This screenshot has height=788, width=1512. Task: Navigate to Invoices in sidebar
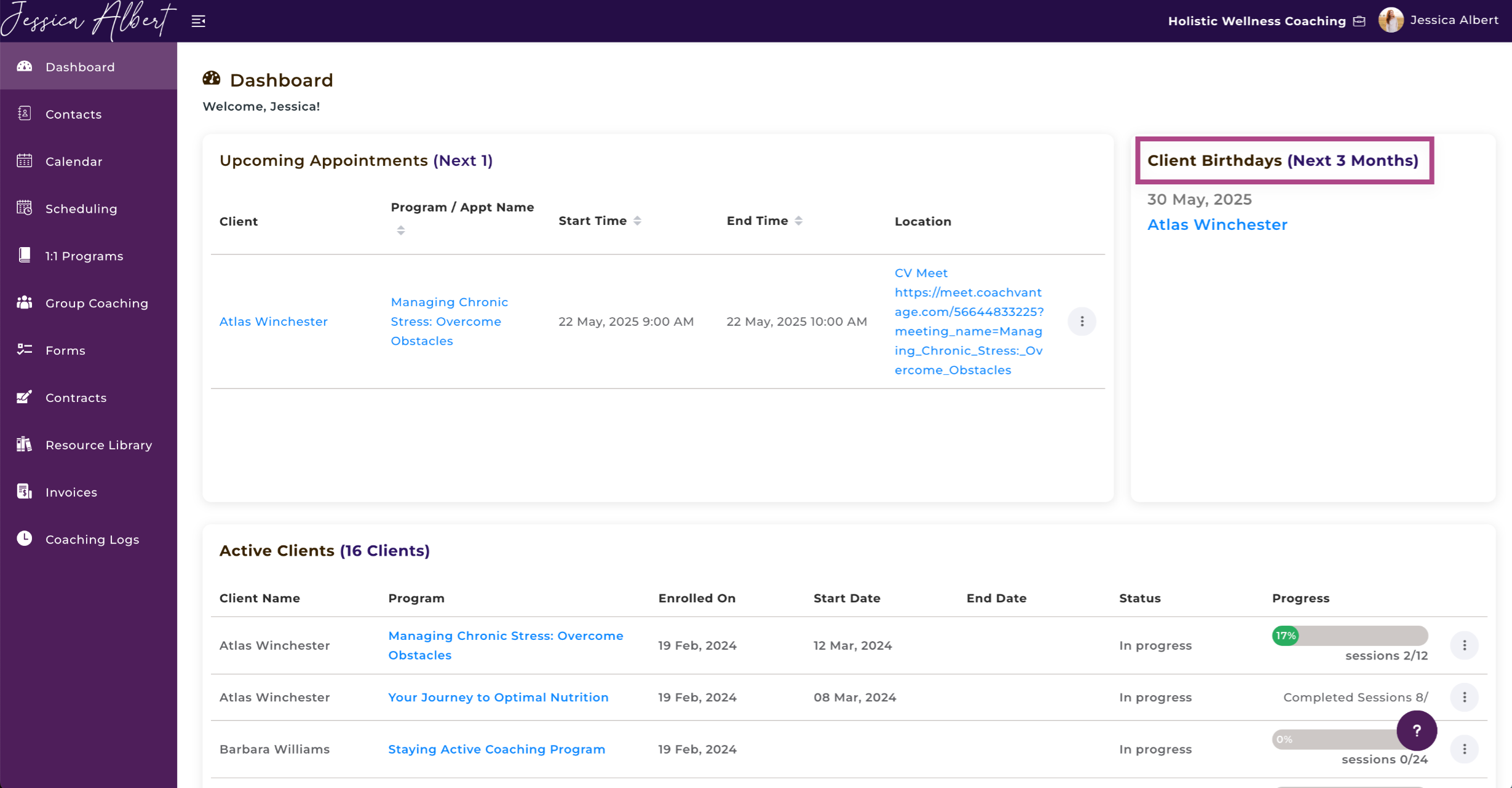click(x=89, y=492)
